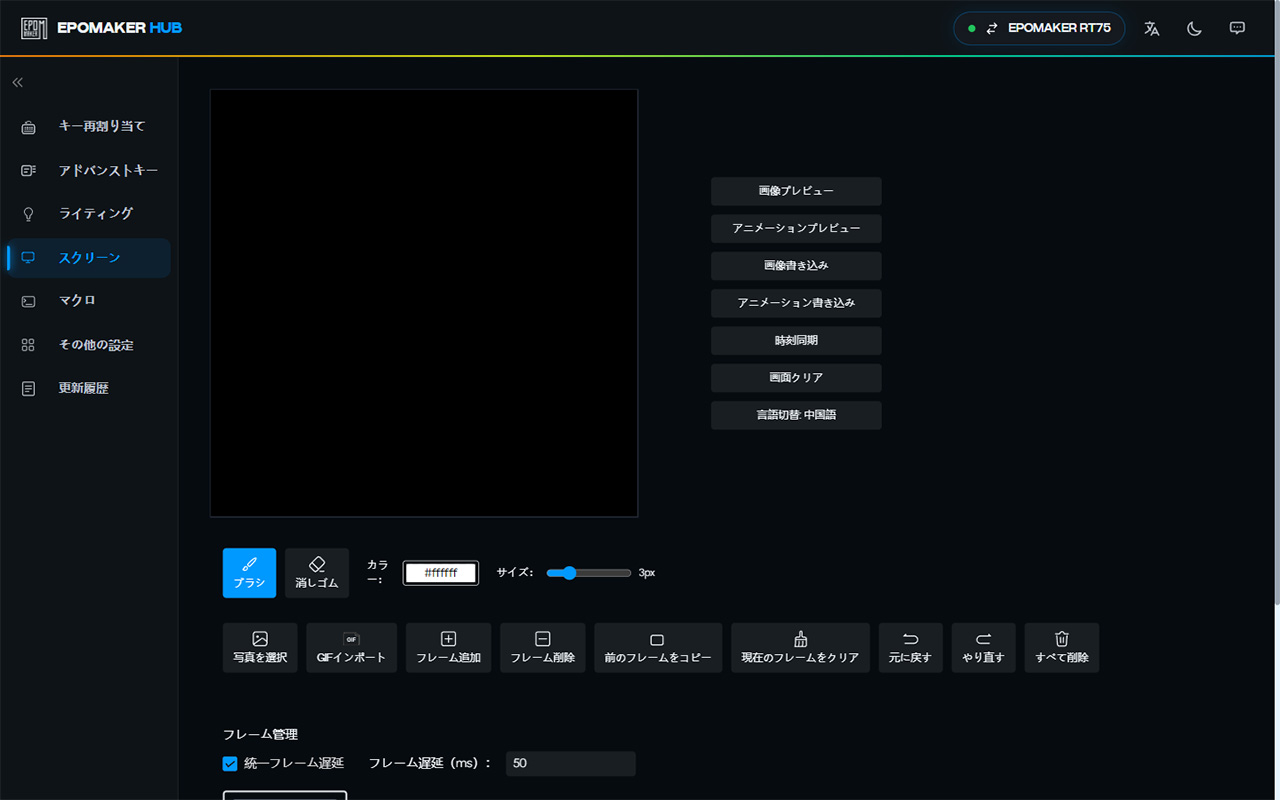Clear current frame with 現在のフレームをクリア
The height and width of the screenshot is (800, 1280).
tap(800, 648)
